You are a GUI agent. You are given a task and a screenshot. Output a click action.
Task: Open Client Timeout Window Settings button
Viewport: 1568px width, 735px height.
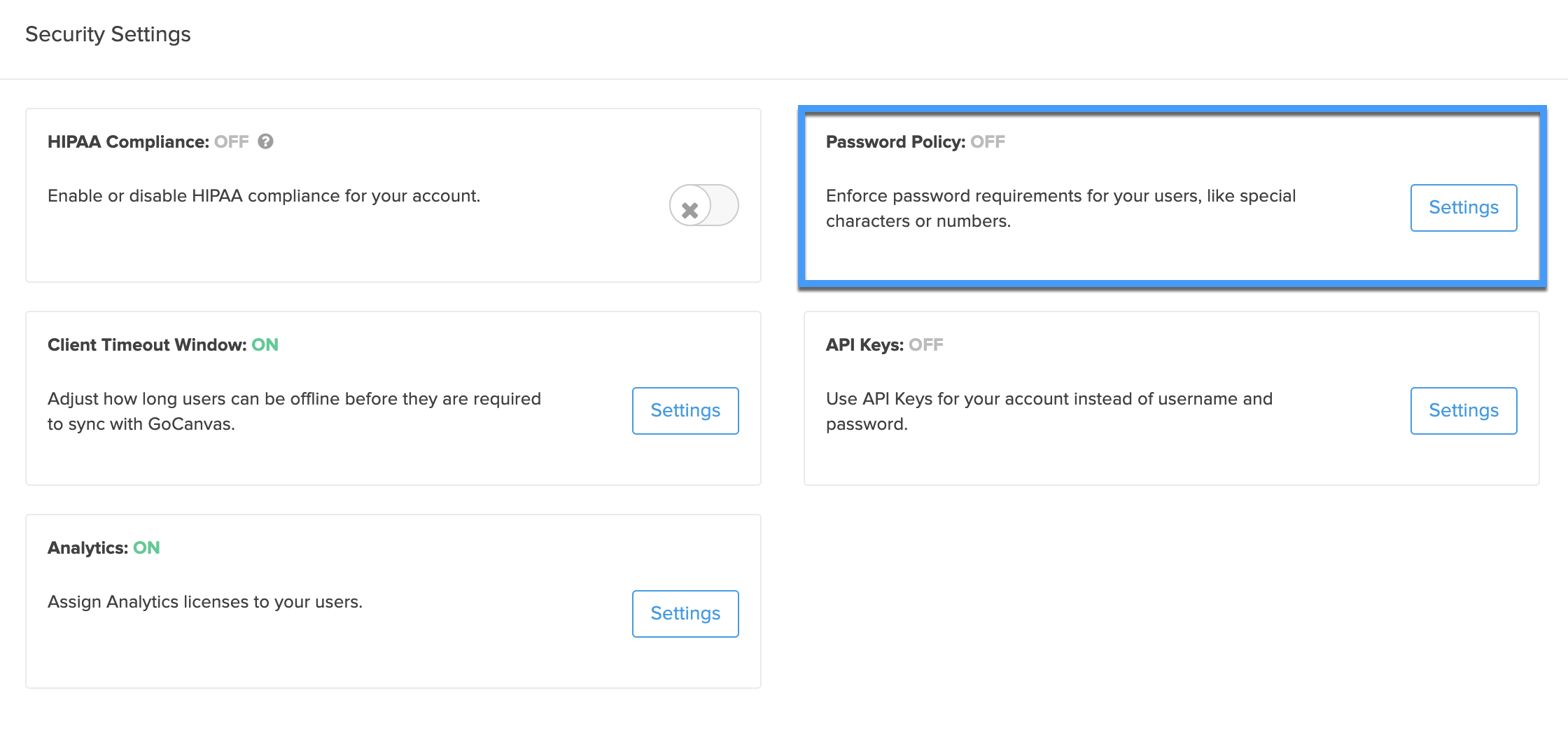click(685, 411)
